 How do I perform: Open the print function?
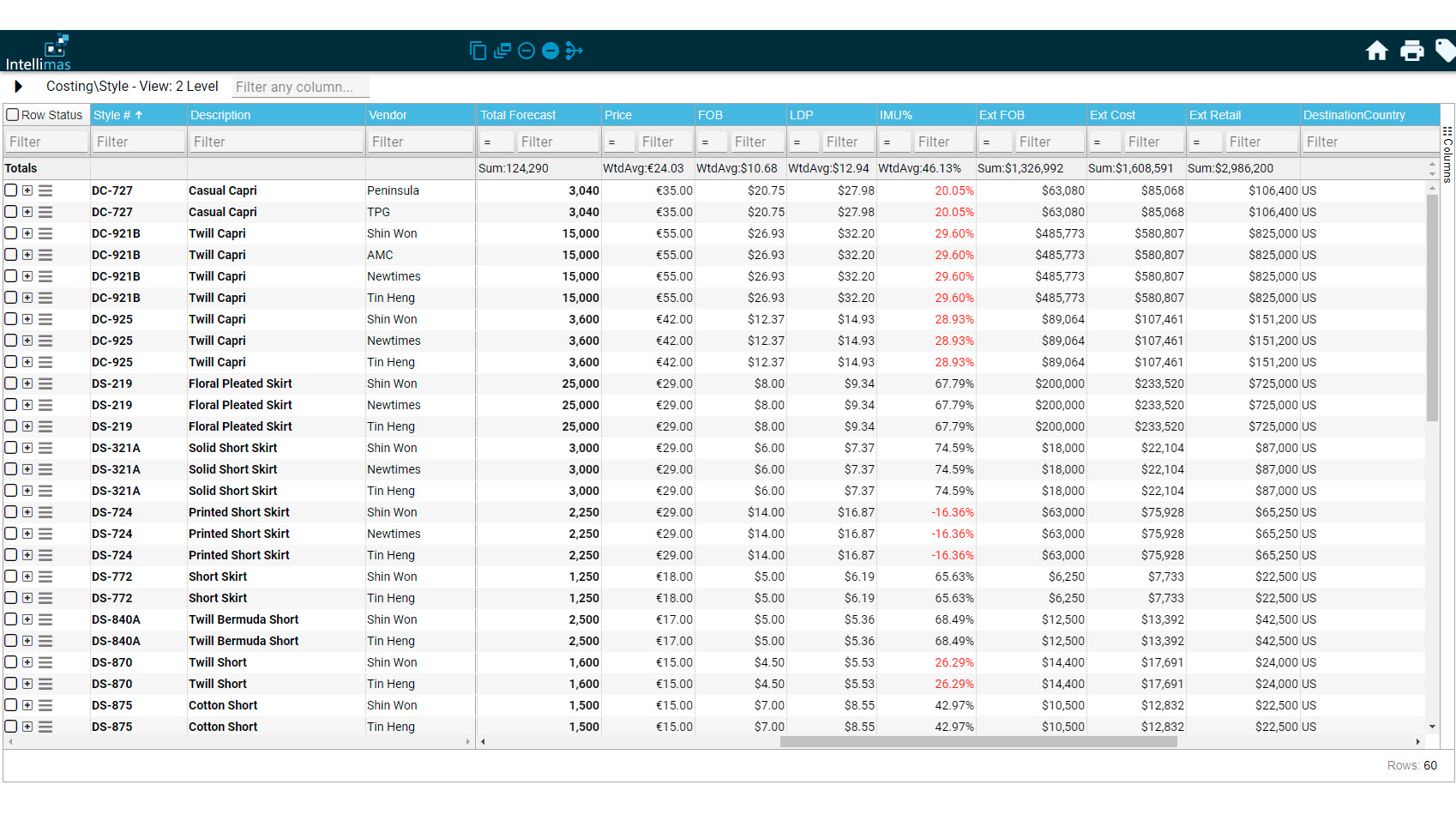[x=1412, y=51]
